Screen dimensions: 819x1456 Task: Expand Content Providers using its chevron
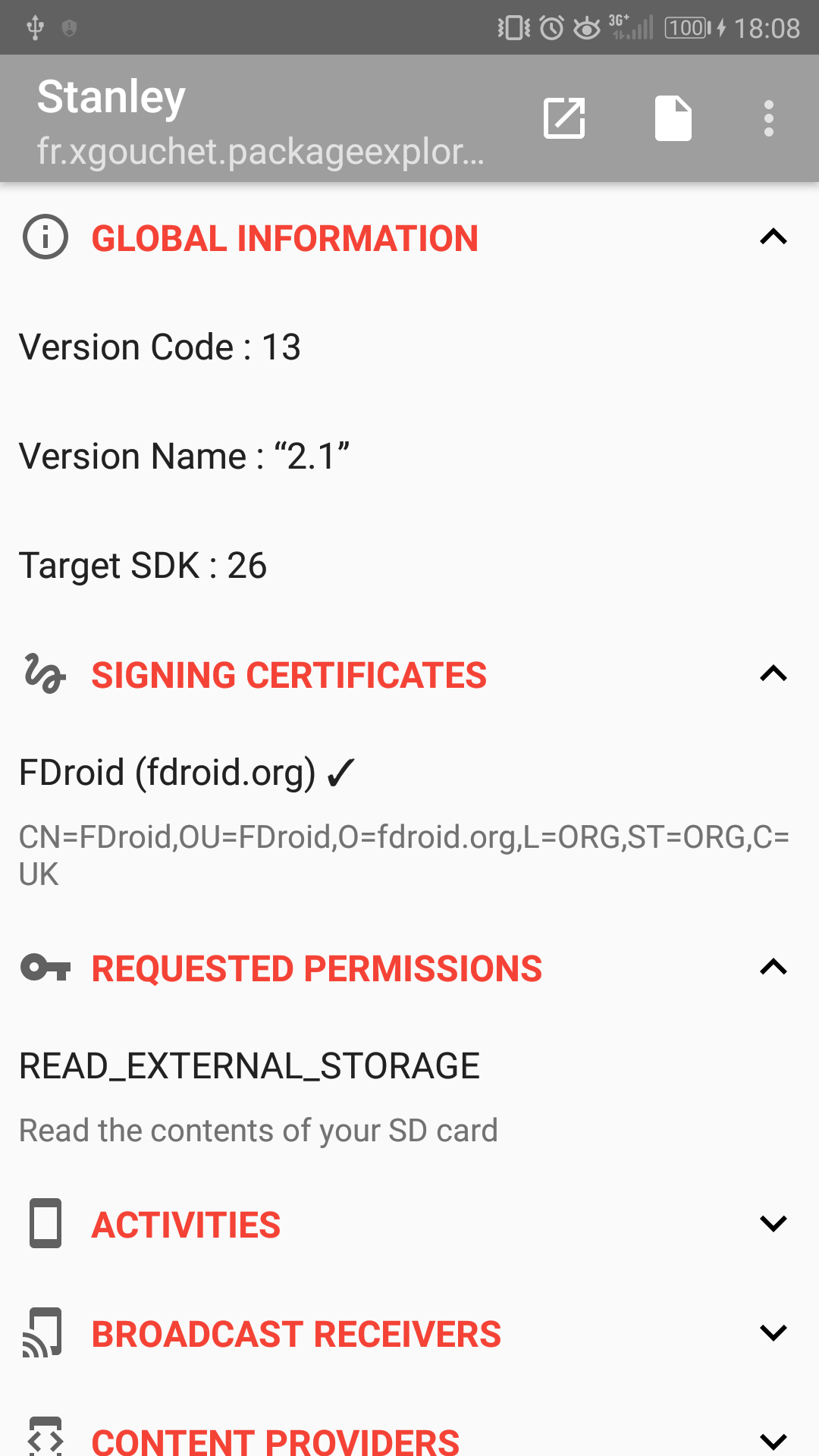pos(773,1440)
